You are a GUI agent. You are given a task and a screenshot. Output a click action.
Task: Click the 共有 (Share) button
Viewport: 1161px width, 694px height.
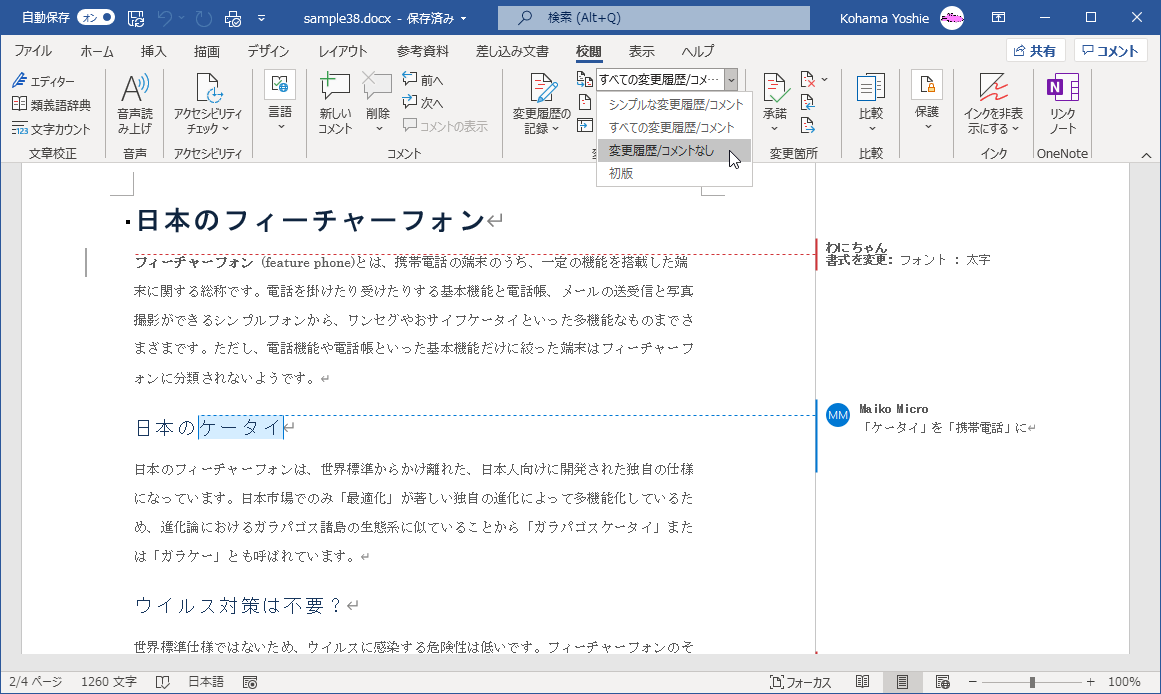[x=1035, y=51]
